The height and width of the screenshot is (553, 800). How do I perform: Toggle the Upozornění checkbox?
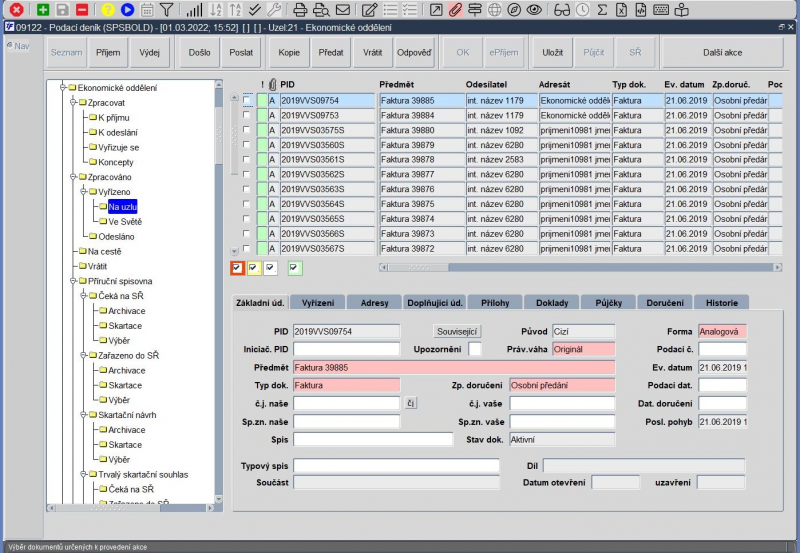(x=475, y=349)
